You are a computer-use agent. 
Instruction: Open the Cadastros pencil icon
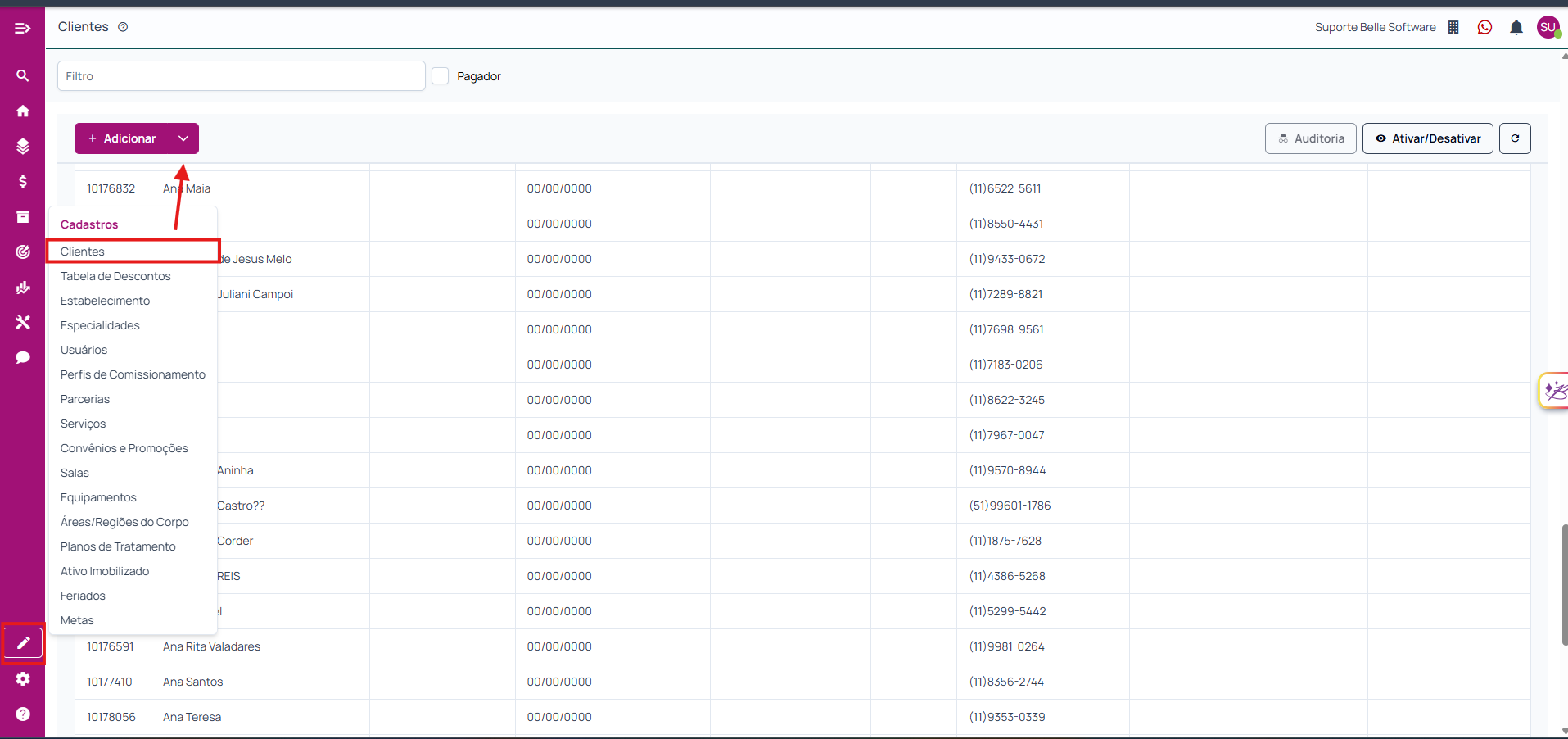23,643
